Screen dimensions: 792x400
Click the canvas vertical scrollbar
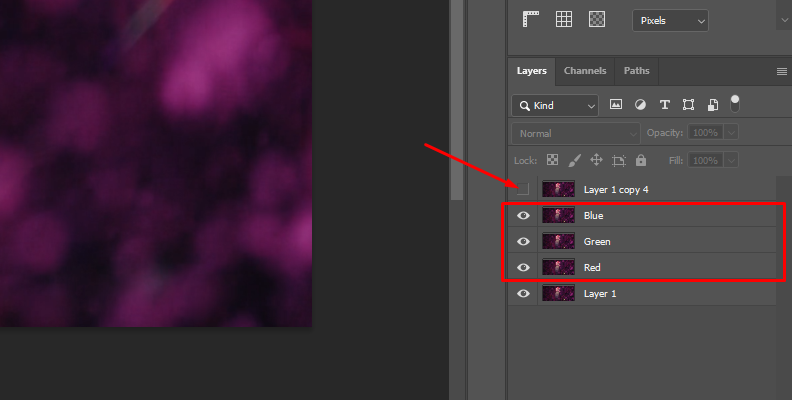pos(457,100)
